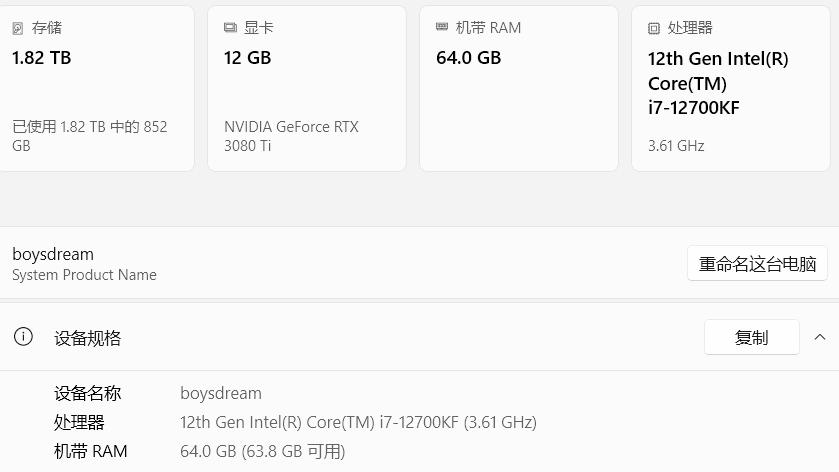Click the storage drive icon

(18, 28)
